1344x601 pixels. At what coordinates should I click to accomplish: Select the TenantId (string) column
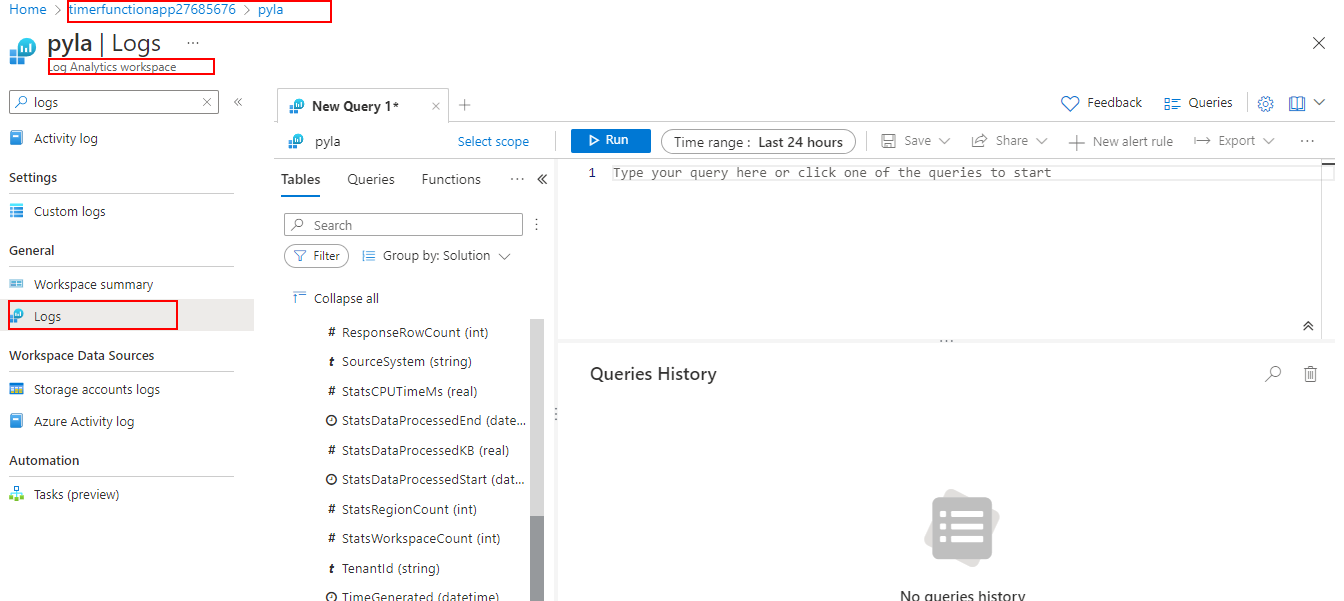[x=383, y=569]
